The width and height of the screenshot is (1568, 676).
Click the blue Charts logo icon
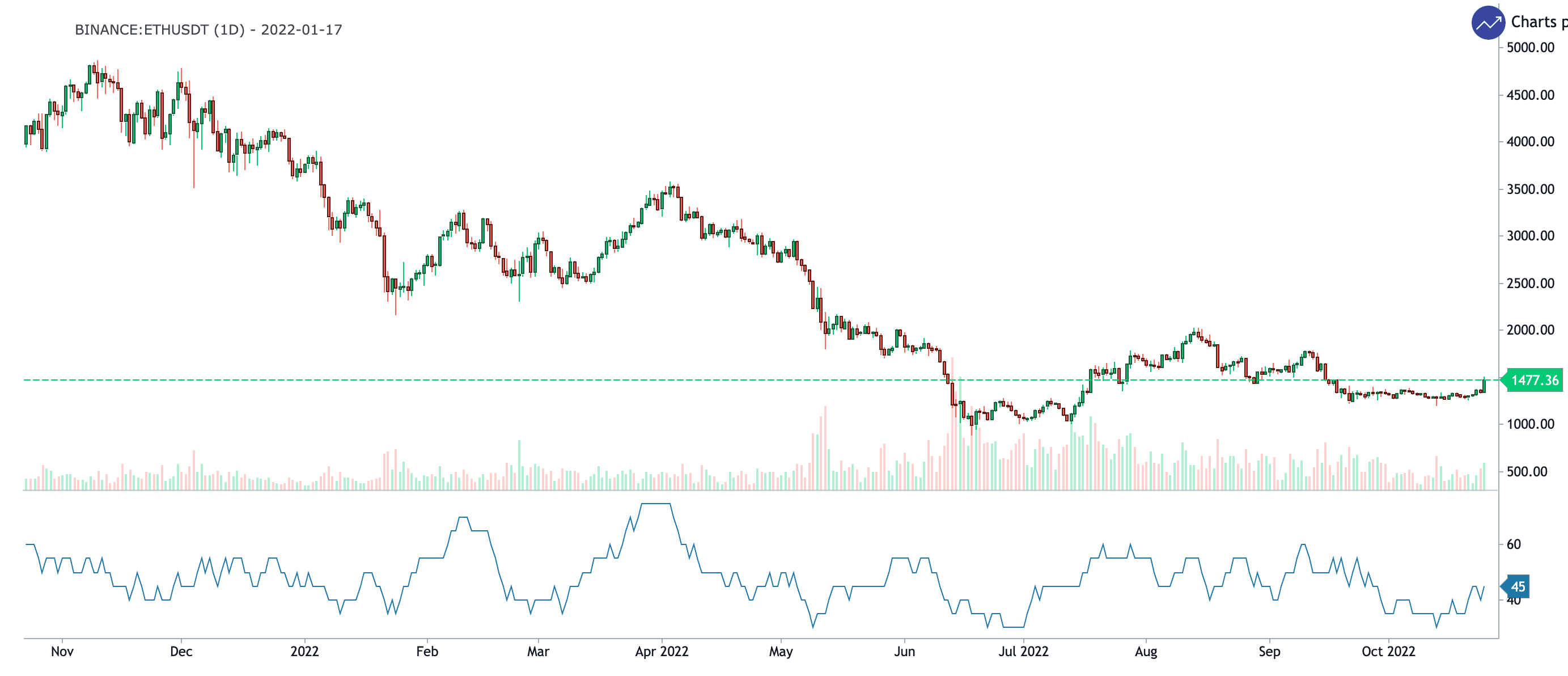pos(1488,23)
